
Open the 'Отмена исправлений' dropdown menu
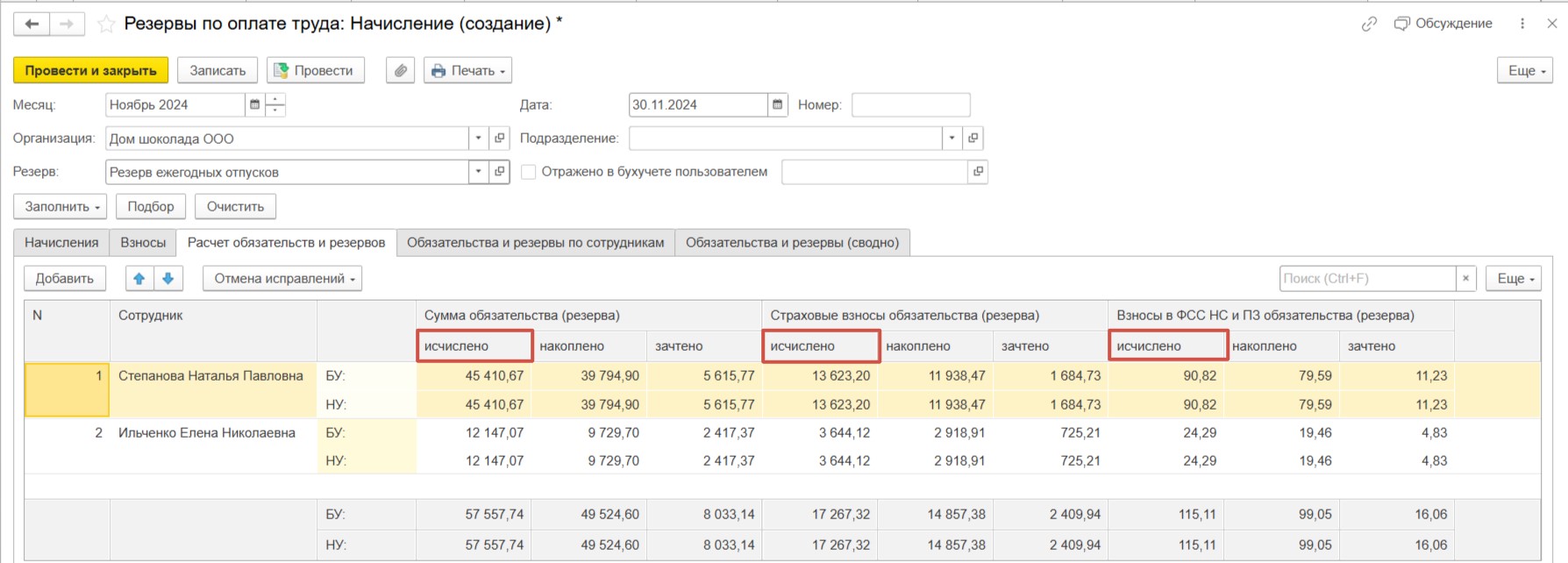(282, 278)
